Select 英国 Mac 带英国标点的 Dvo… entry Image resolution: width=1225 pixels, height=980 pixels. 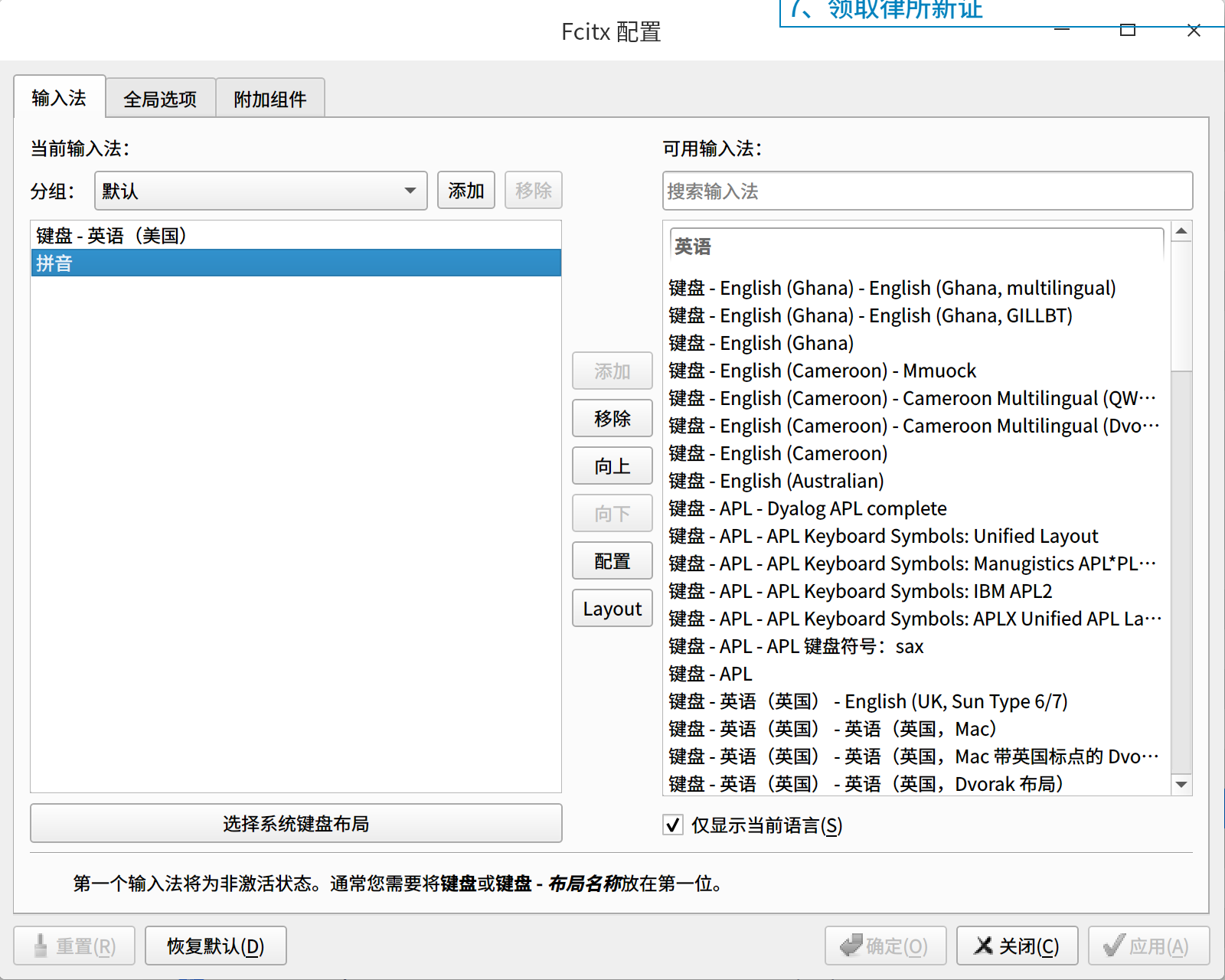tap(916, 756)
